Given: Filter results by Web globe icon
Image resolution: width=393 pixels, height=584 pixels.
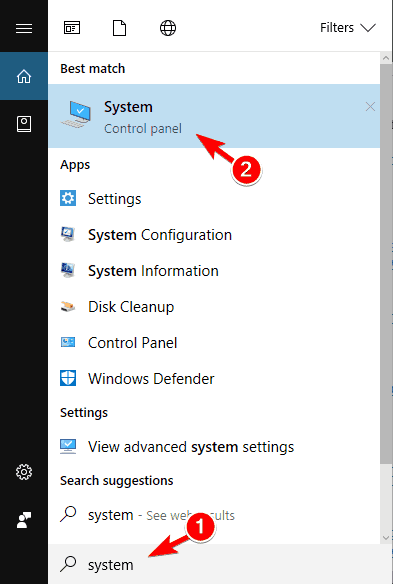Looking at the screenshot, I should coord(168,28).
